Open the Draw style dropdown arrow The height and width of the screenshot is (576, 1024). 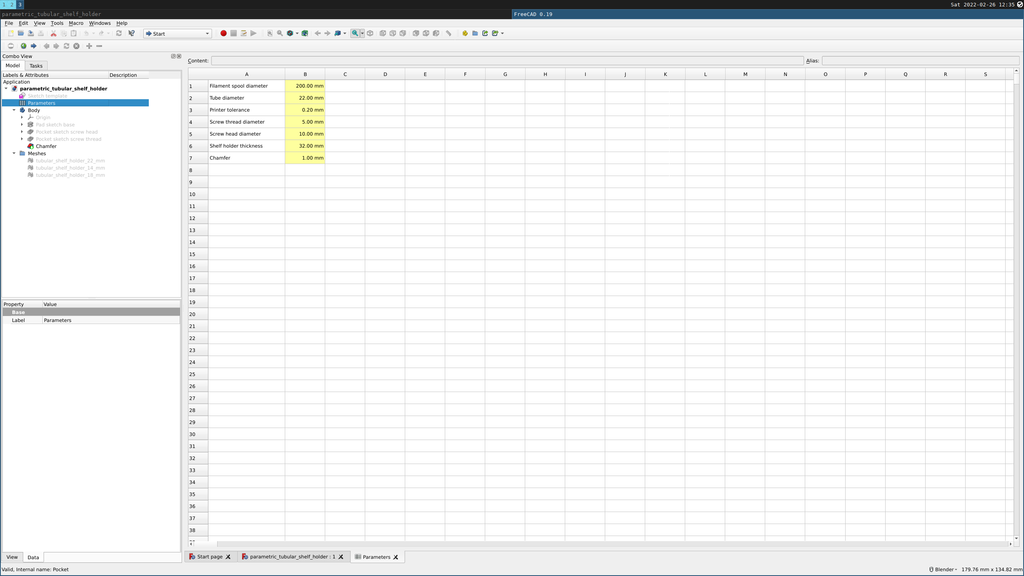tap(297, 33)
